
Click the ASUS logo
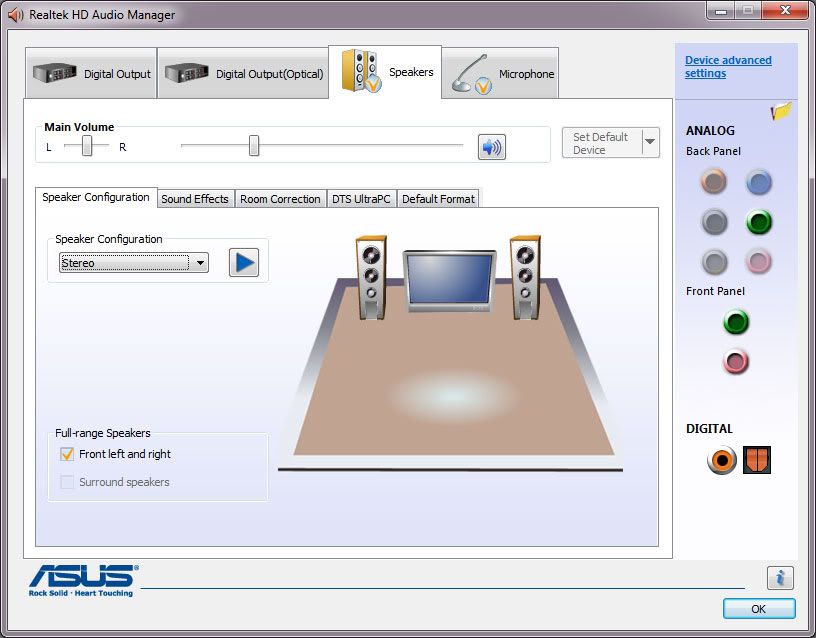[x=83, y=580]
